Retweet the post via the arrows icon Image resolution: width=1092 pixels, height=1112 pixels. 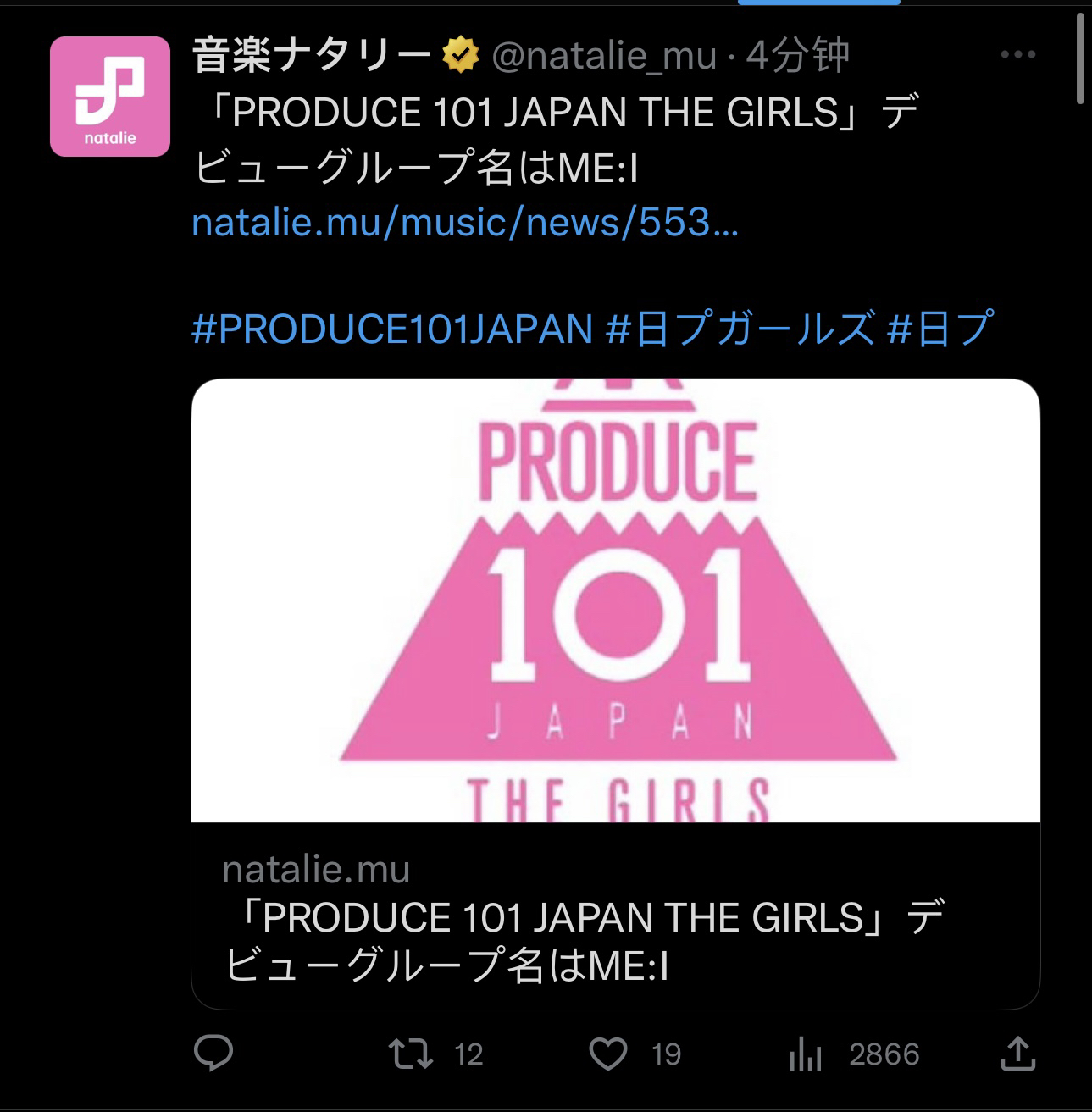[x=411, y=1054]
